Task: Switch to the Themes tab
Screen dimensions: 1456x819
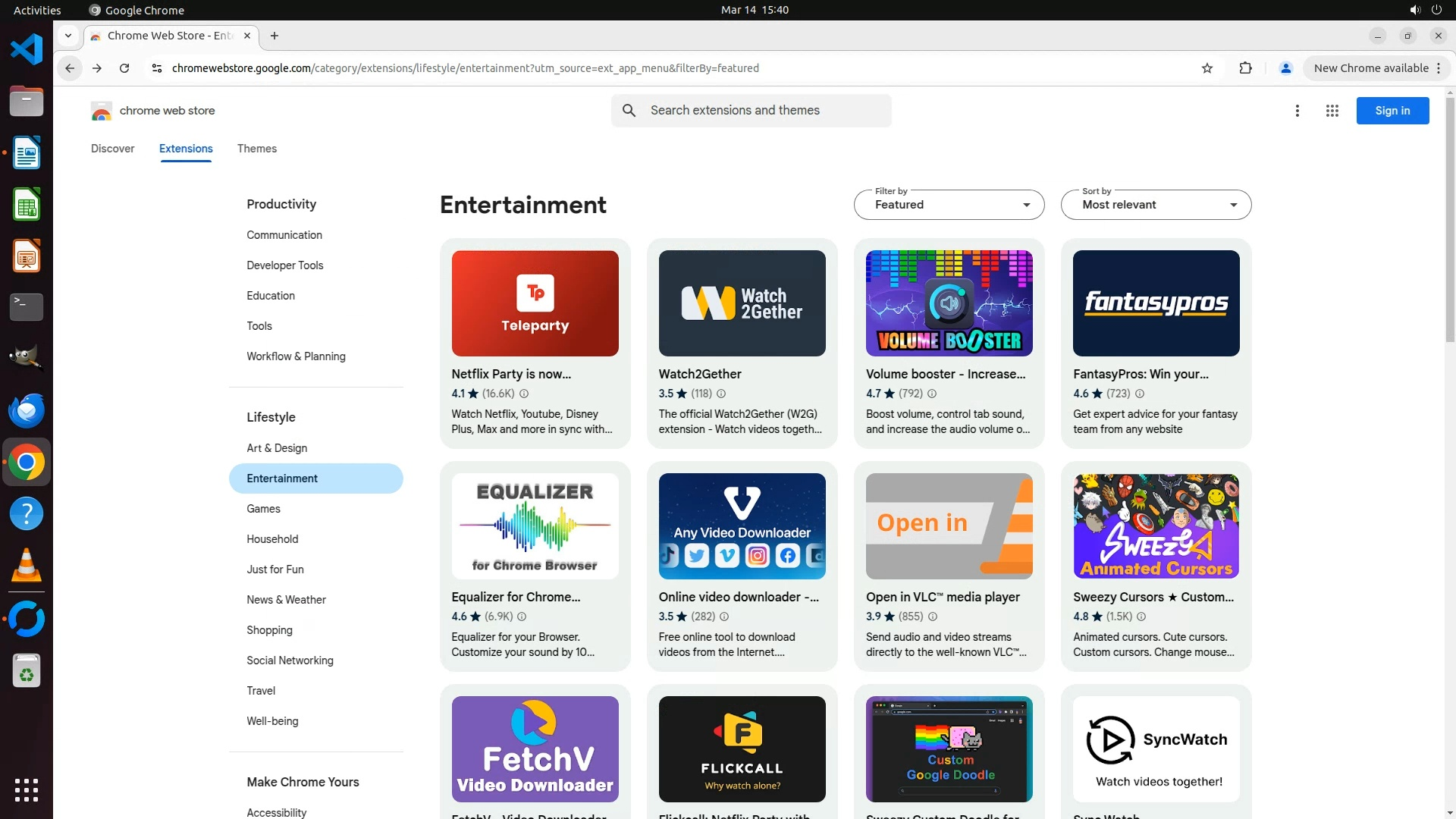Action: click(256, 149)
